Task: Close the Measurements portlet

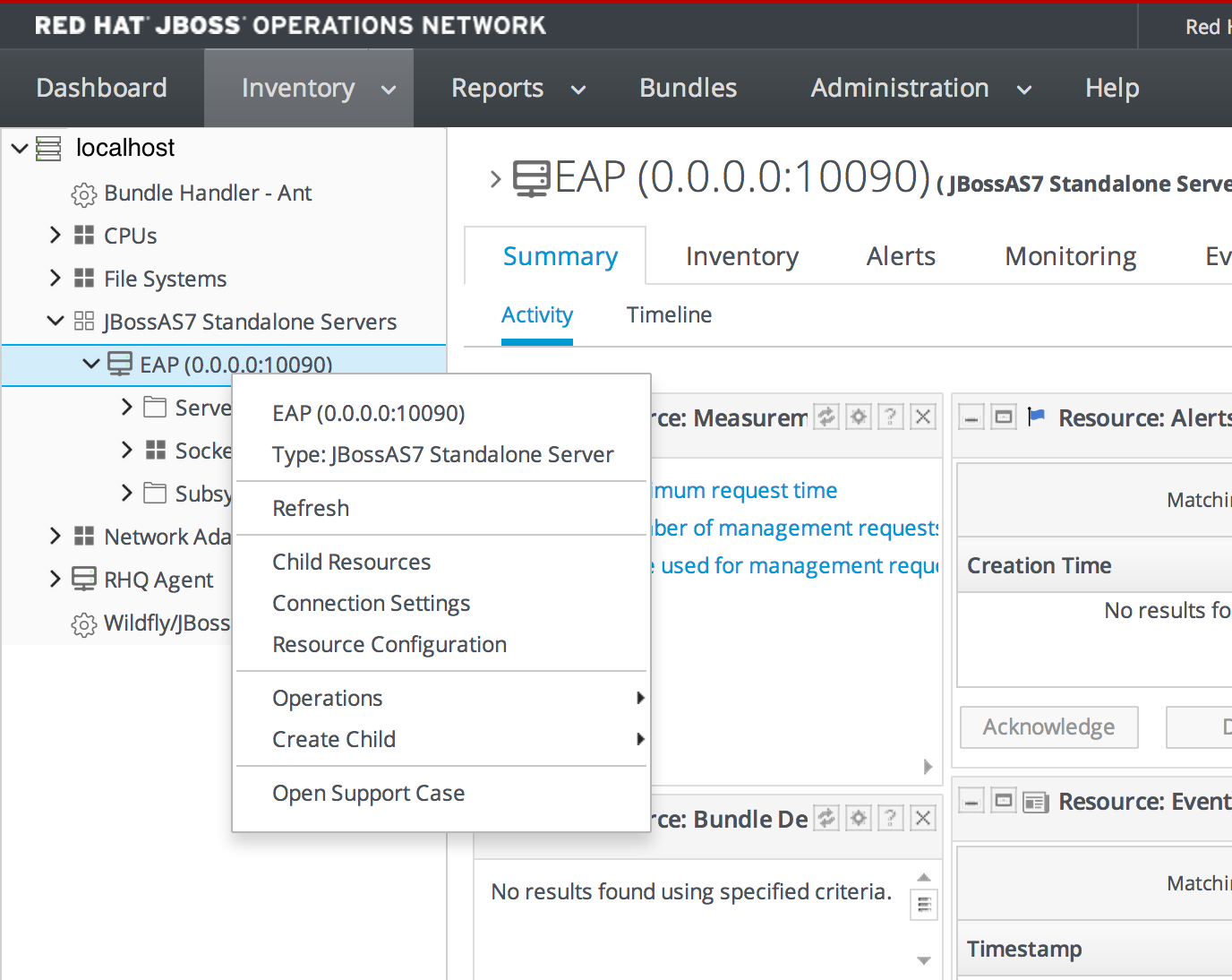Action: (x=923, y=417)
